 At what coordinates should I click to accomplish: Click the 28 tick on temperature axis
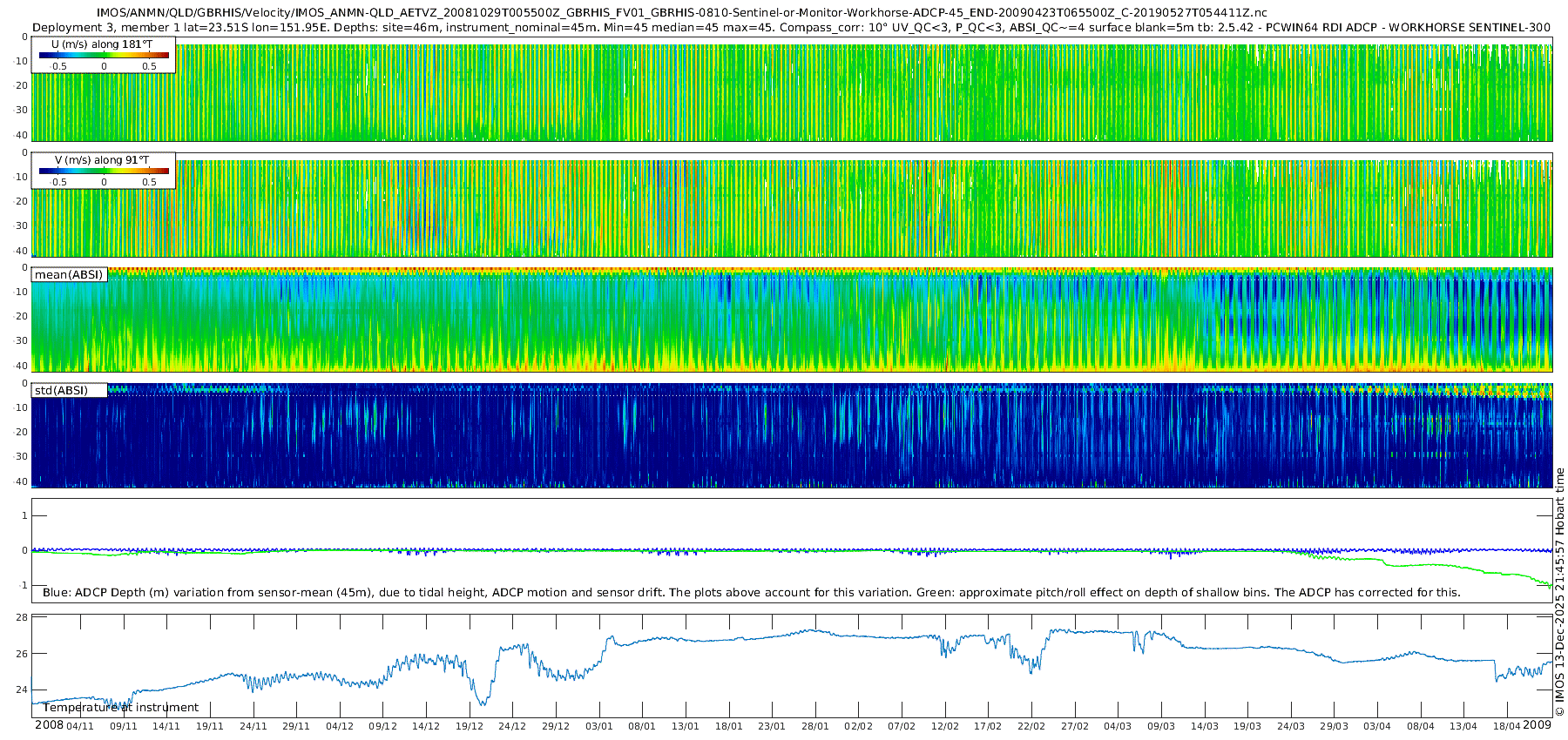coord(22,617)
